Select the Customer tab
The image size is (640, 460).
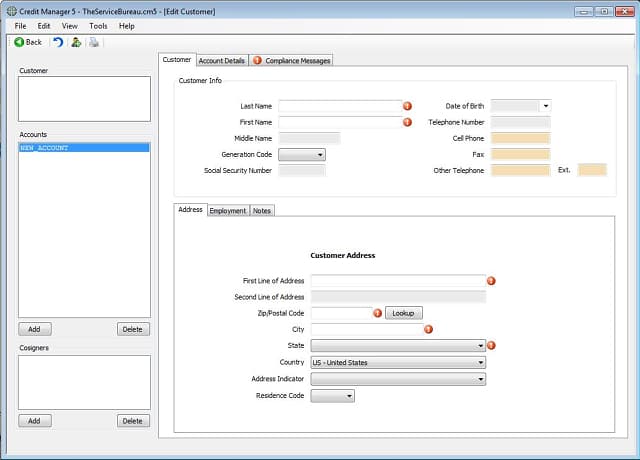click(177, 60)
